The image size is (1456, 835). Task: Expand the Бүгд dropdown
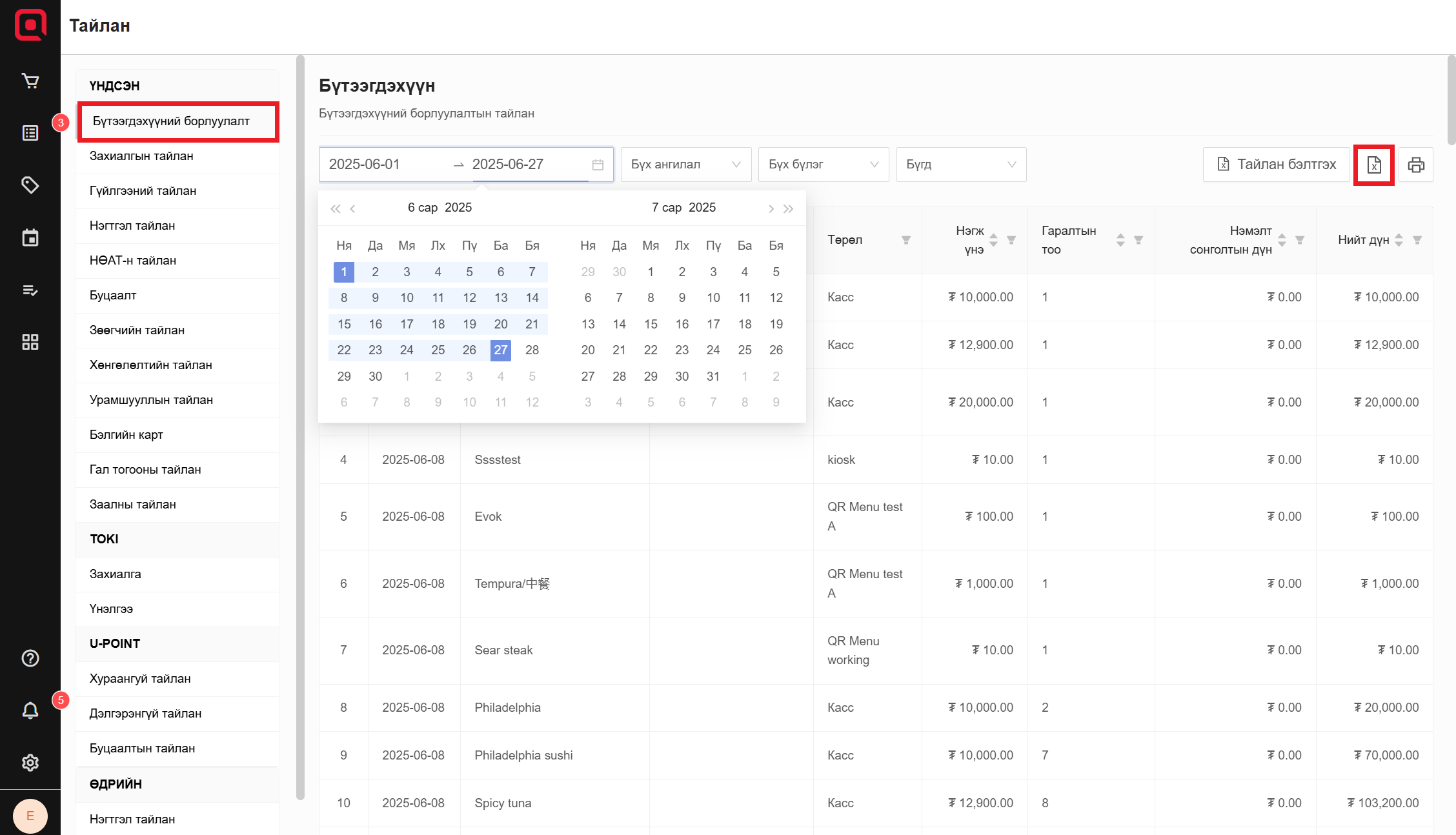[960, 165]
